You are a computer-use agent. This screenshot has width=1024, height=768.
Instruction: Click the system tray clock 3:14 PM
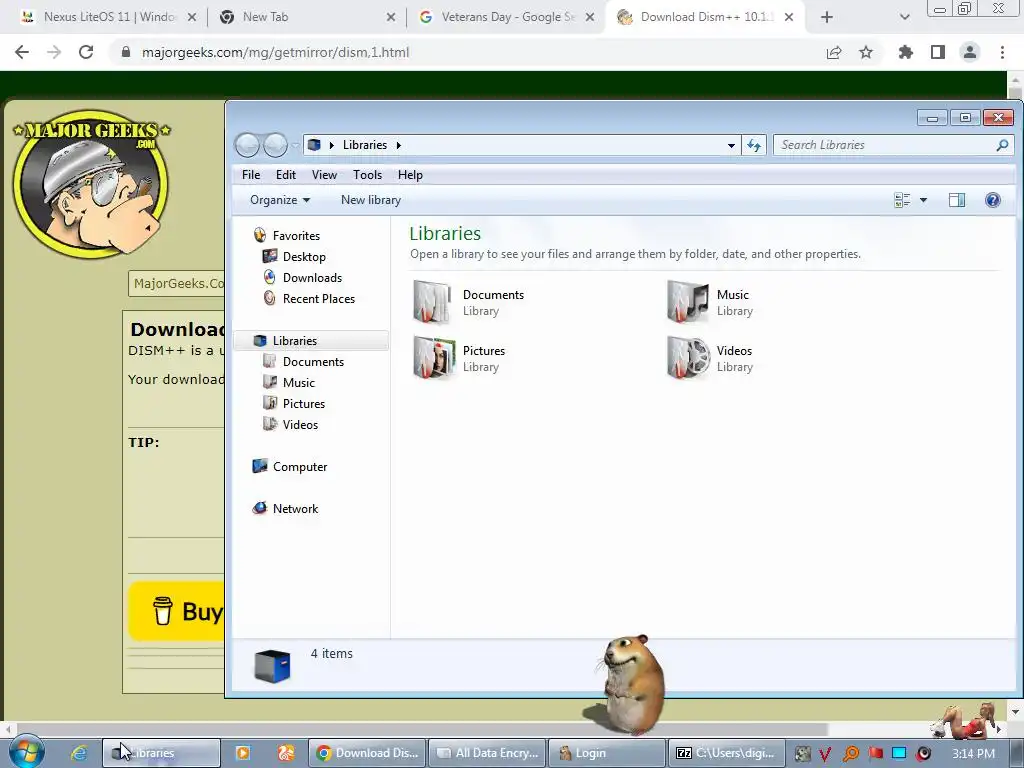click(x=973, y=754)
